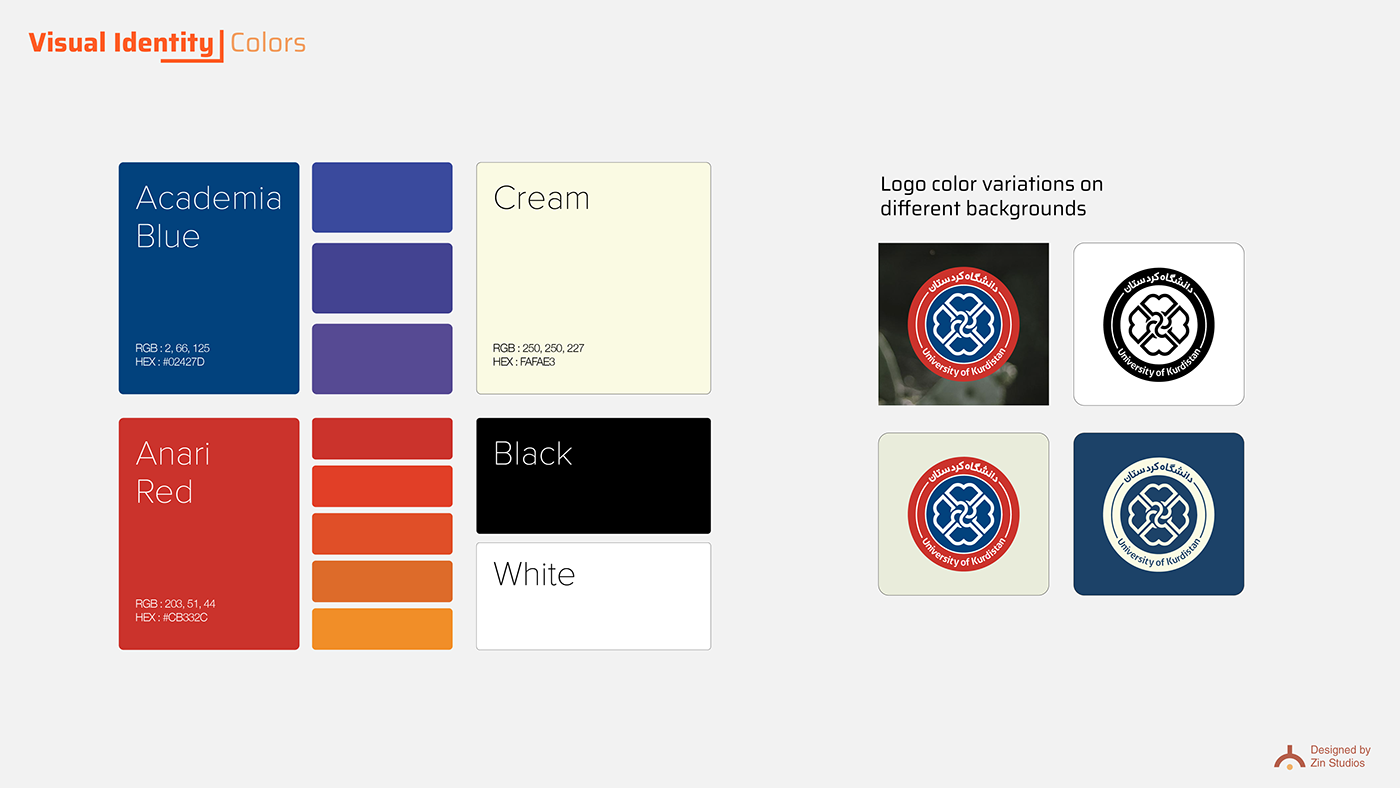Pick the White color swatch

593,596
